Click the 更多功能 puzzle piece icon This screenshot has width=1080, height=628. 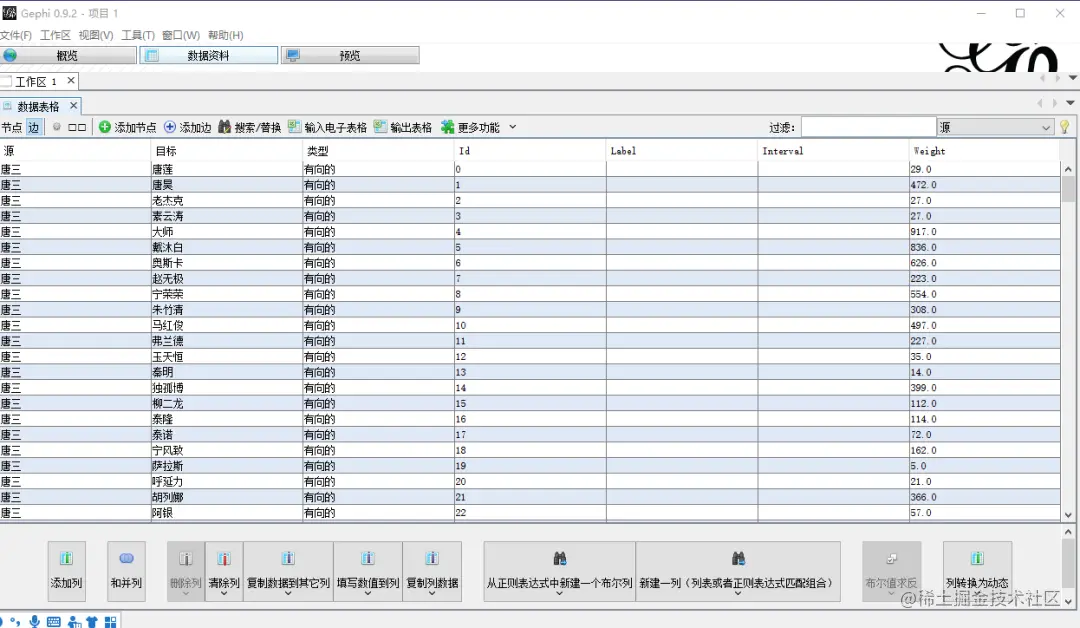click(x=448, y=127)
